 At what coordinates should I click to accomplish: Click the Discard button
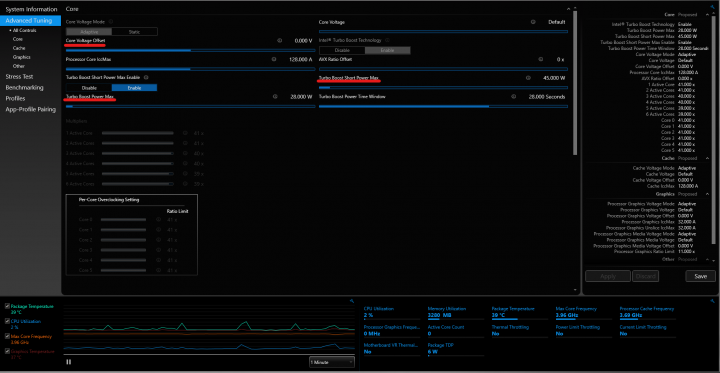point(645,276)
